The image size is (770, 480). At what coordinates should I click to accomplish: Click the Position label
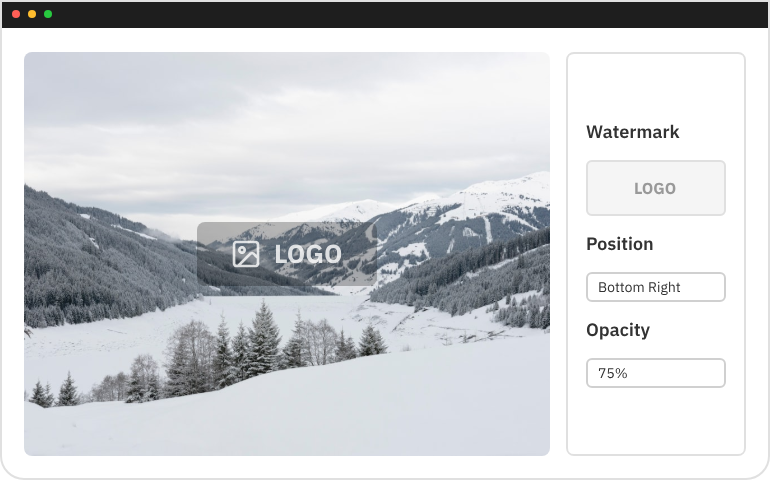click(619, 244)
